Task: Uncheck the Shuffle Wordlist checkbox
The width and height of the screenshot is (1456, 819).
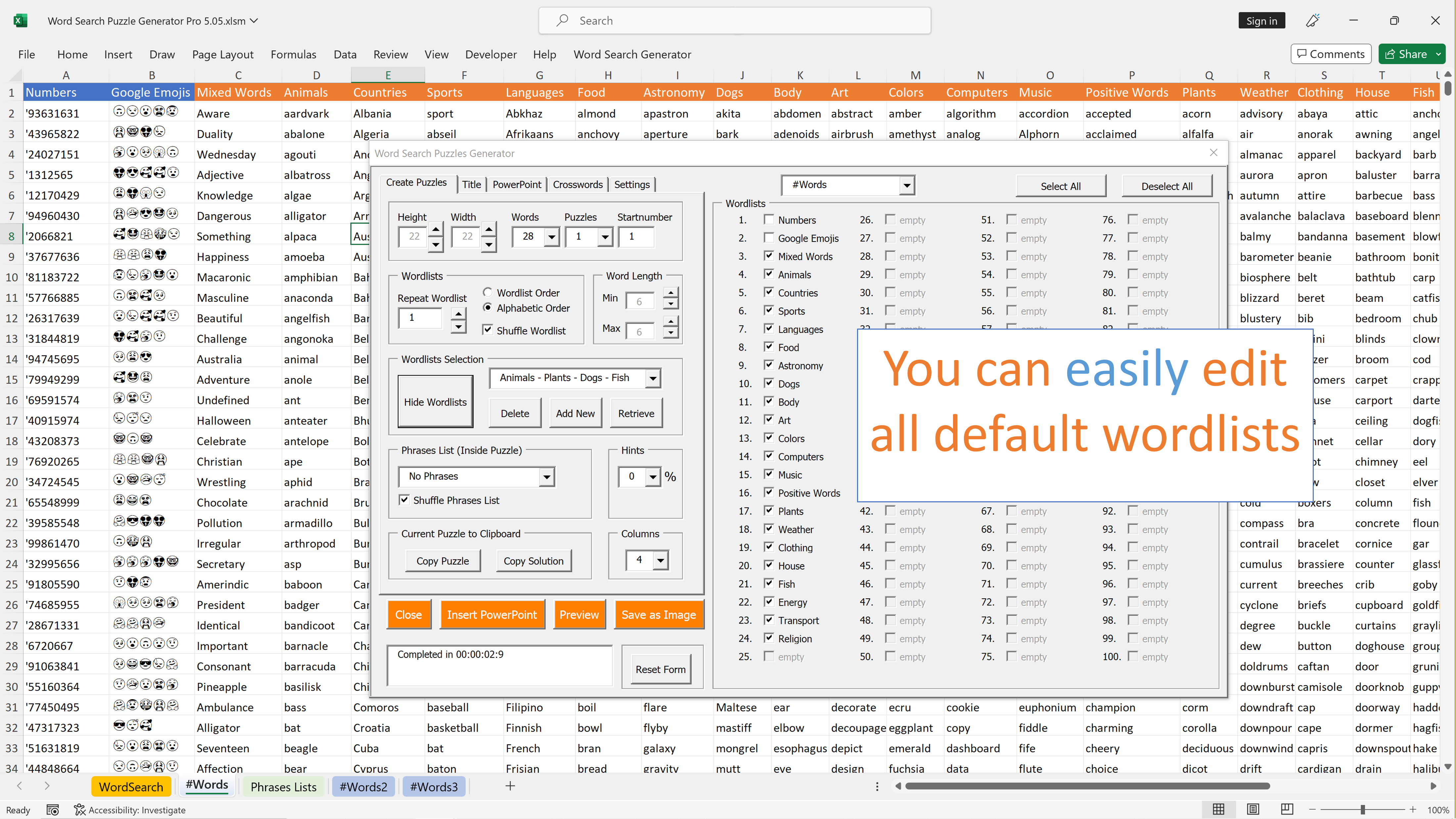Action: tap(488, 330)
